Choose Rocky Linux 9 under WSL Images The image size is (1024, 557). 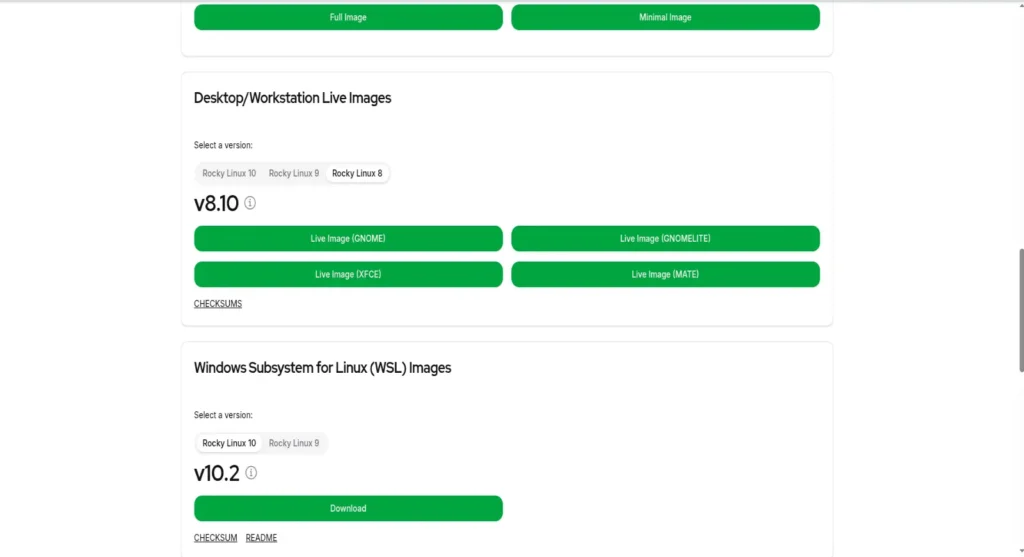[294, 443]
